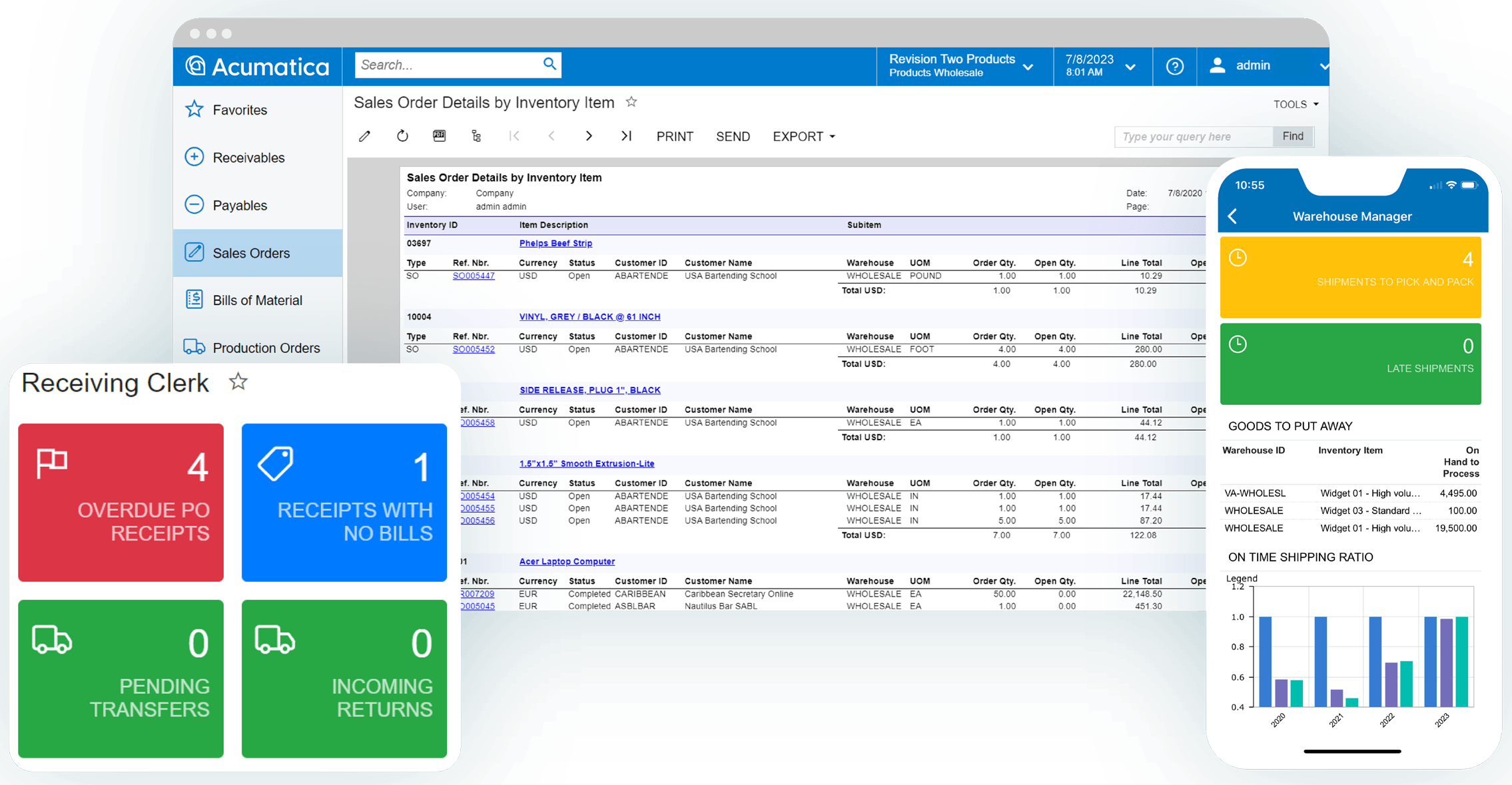
Task: Tap the clock icon on Late Shipments tile
Action: point(1238,344)
